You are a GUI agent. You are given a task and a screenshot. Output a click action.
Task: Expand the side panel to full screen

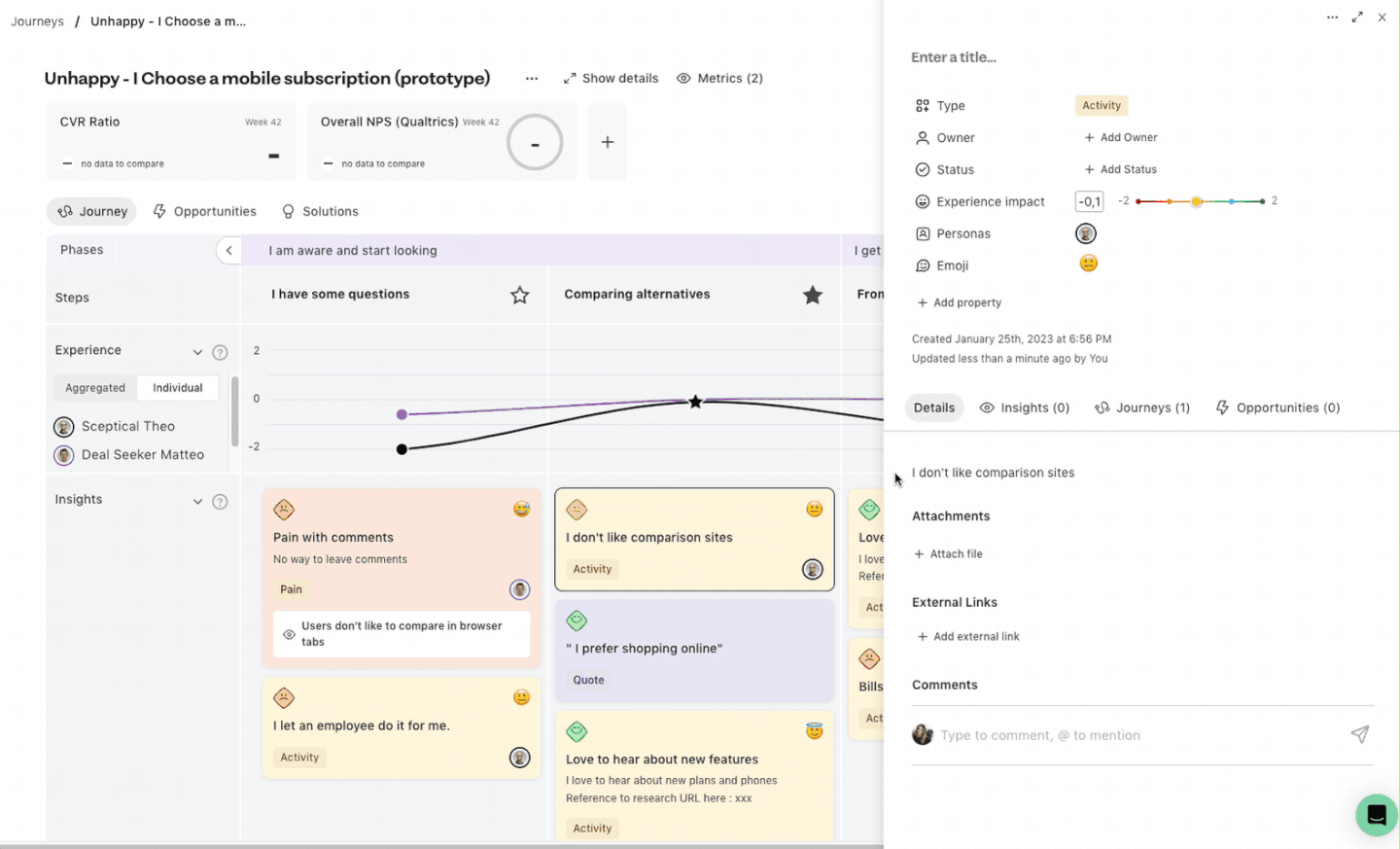tap(1357, 18)
